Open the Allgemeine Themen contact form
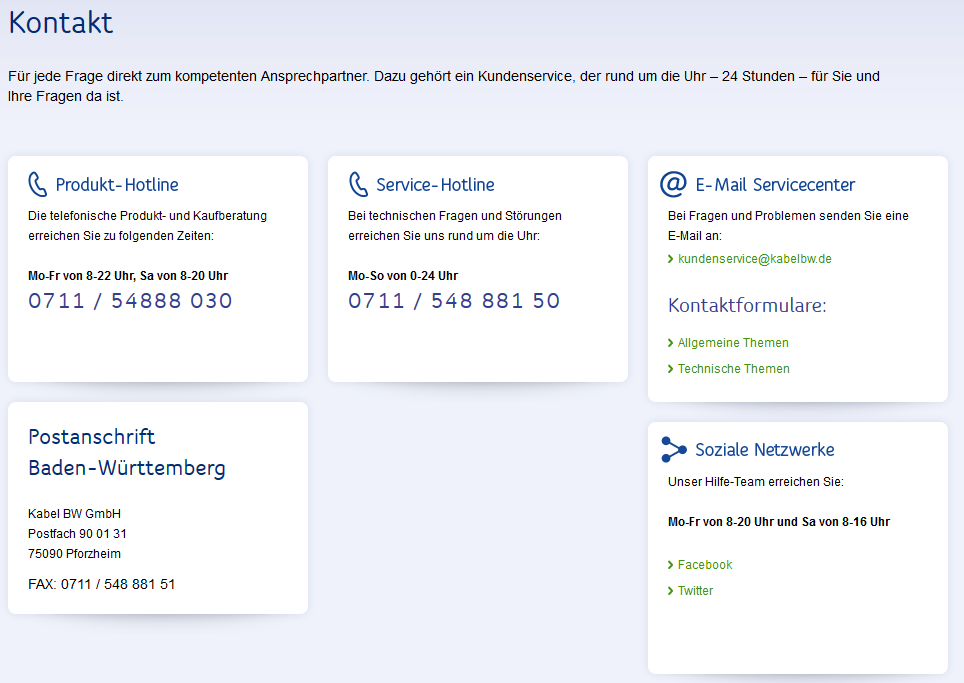The width and height of the screenshot is (964, 683). tap(733, 343)
